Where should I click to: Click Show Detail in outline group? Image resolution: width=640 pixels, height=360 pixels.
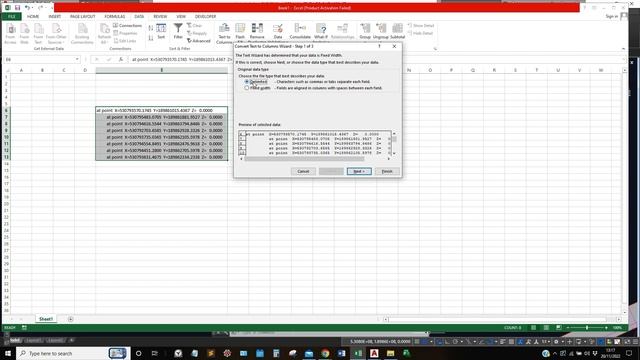[x=421, y=26]
